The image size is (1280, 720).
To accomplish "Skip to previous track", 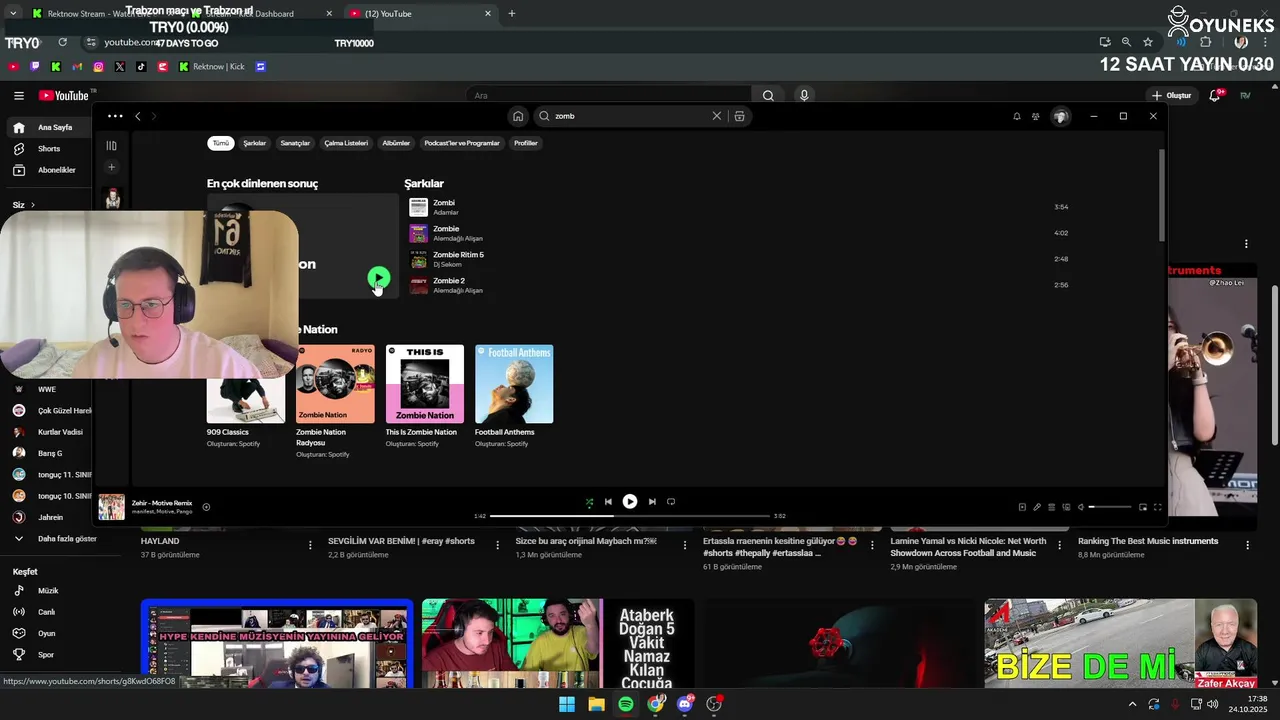I will coord(608,502).
